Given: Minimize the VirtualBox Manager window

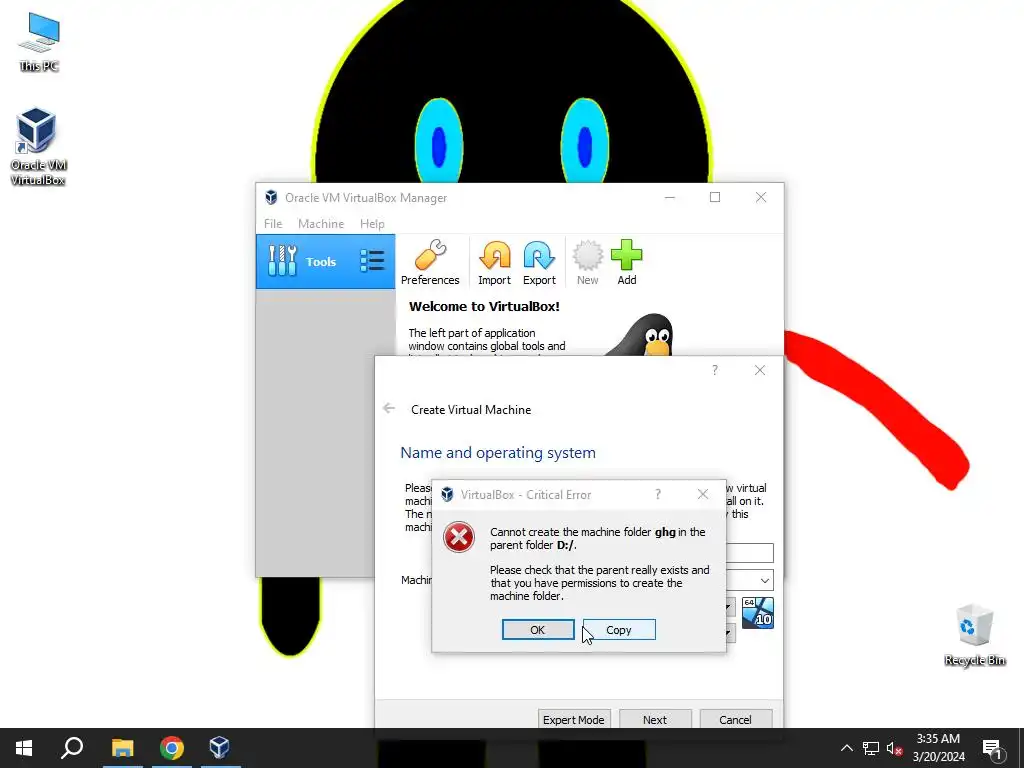Looking at the screenshot, I should point(669,197).
